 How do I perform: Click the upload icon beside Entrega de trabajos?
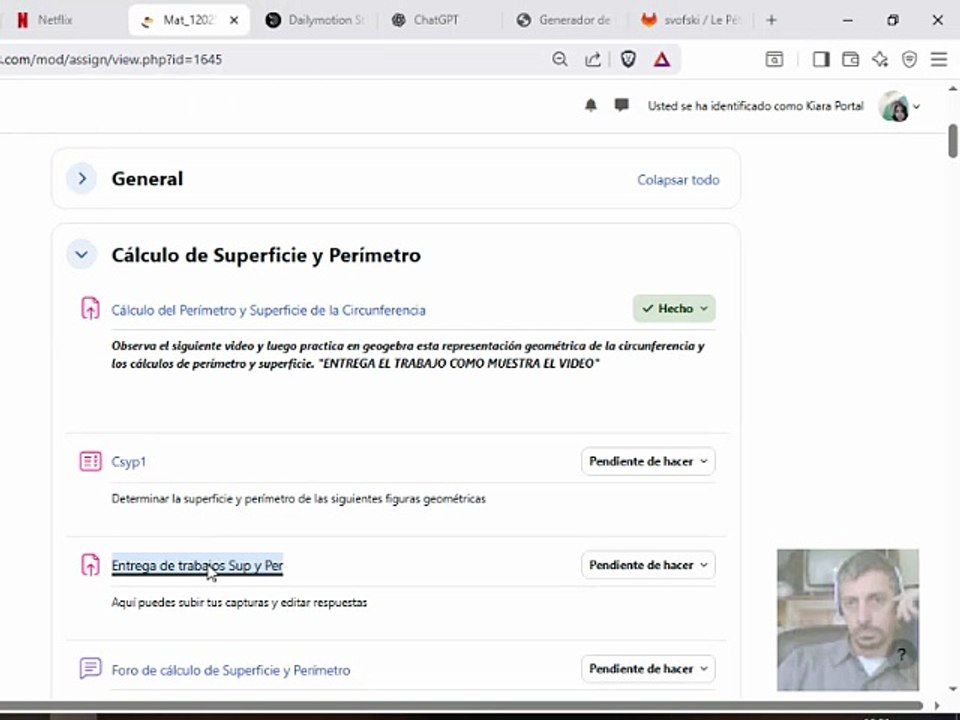[x=90, y=564]
